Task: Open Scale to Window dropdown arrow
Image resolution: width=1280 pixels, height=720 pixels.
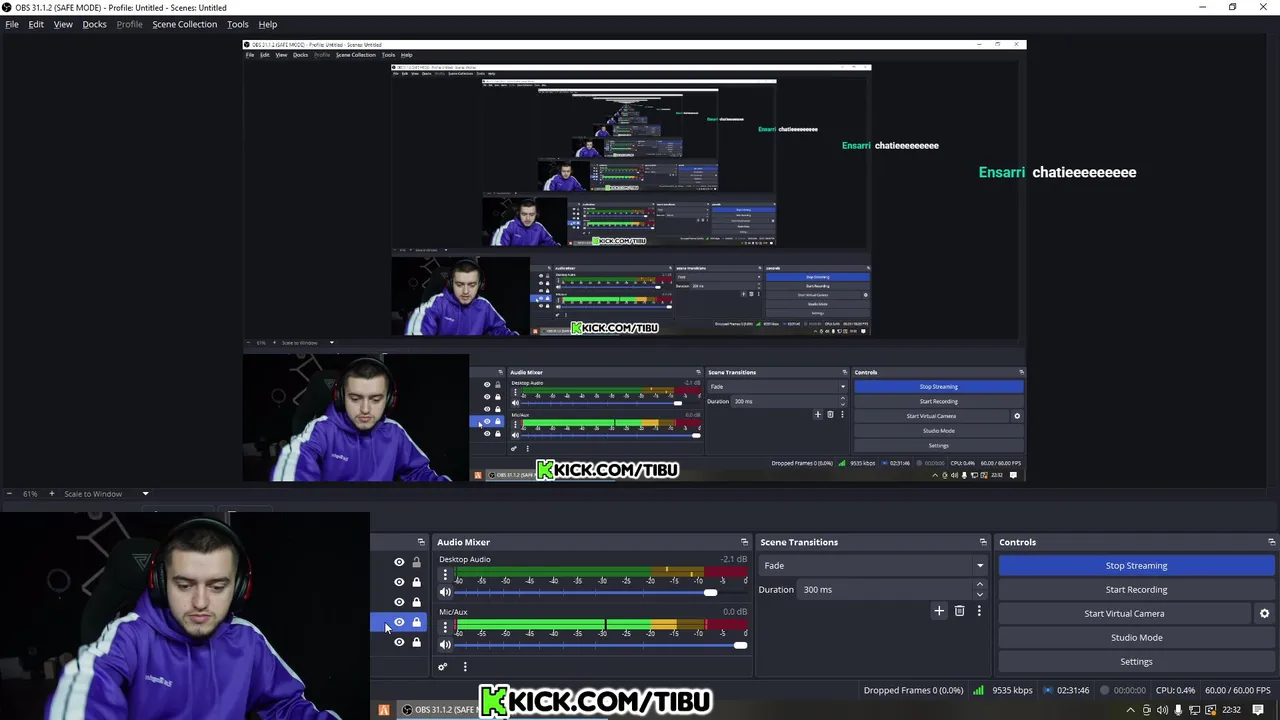Action: 145,493
